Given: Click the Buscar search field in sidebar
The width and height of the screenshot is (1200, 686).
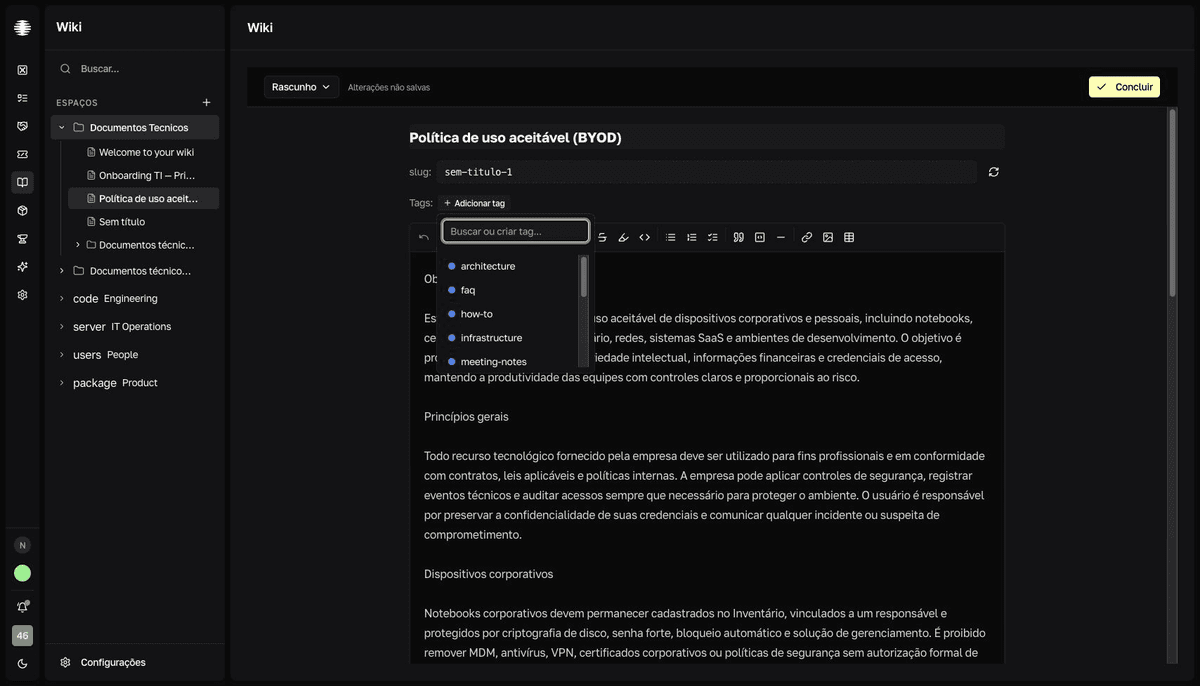Looking at the screenshot, I should click(134, 69).
